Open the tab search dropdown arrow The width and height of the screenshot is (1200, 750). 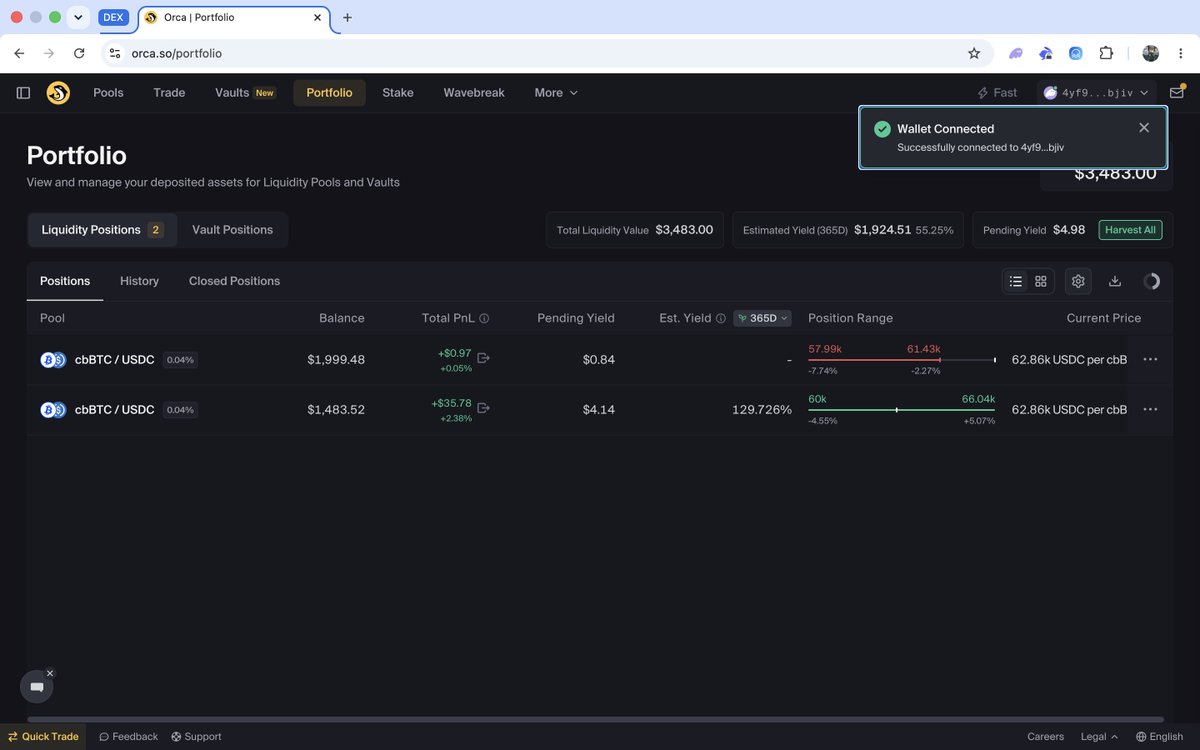[78, 18]
